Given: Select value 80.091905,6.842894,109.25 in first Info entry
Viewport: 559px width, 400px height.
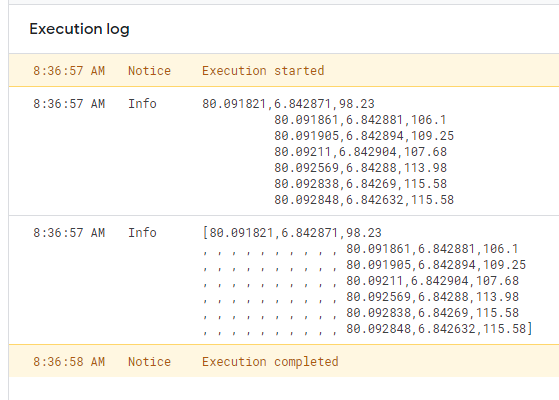Looking at the screenshot, I should point(364,135).
